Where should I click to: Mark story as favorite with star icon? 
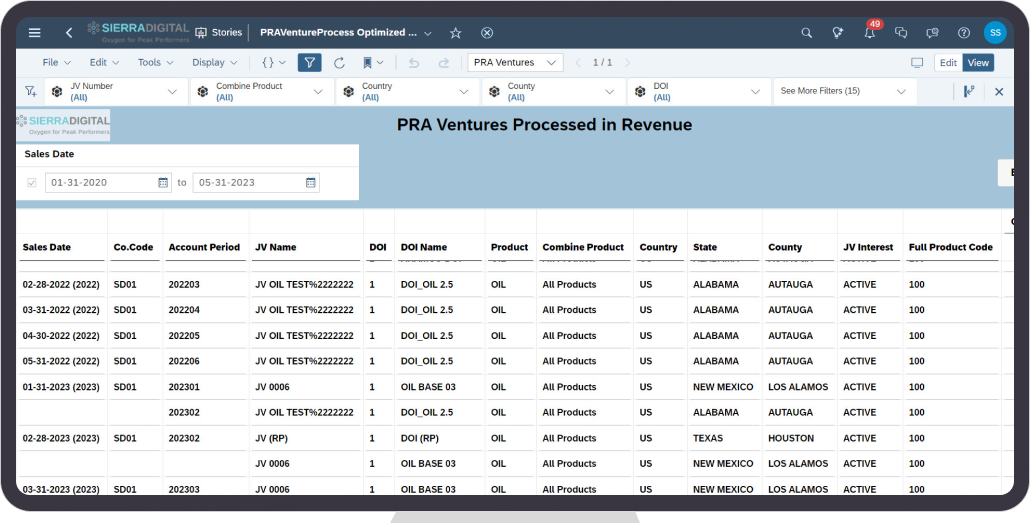pyautogui.click(x=456, y=33)
